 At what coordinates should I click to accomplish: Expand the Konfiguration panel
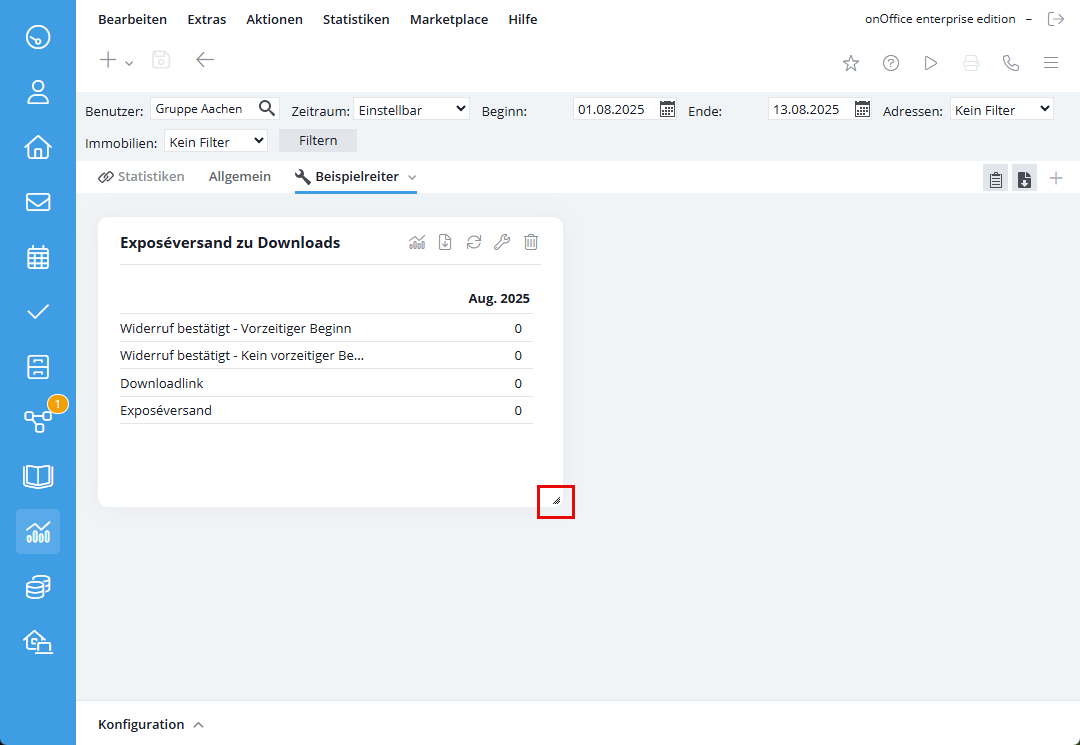(151, 724)
